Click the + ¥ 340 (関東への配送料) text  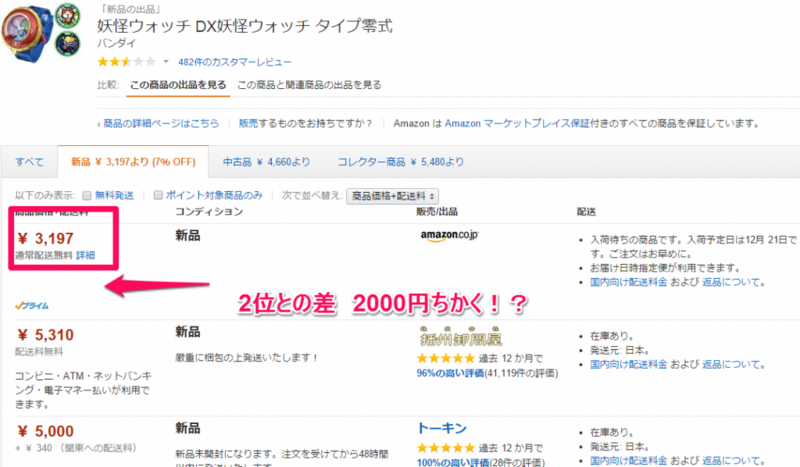coord(76,448)
